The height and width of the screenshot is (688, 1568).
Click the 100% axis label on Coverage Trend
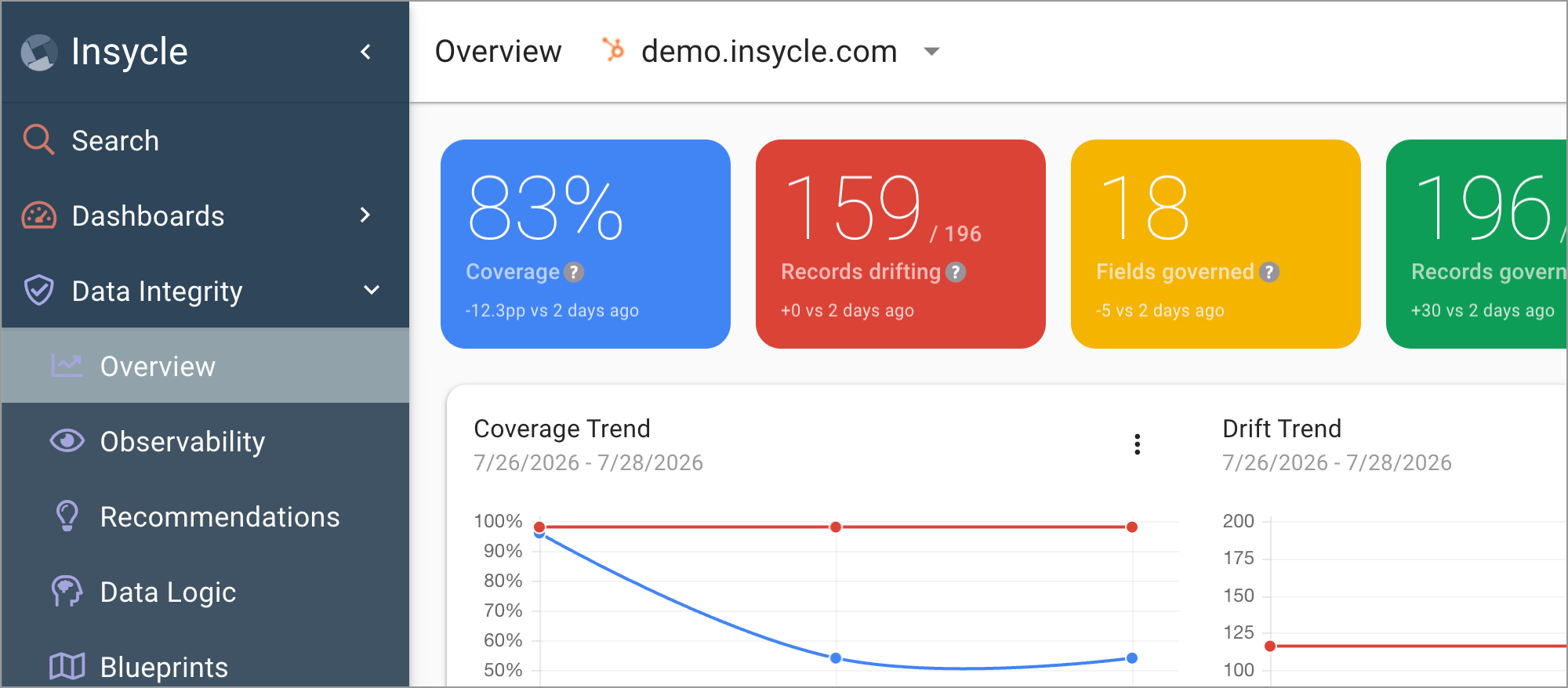pos(498,521)
